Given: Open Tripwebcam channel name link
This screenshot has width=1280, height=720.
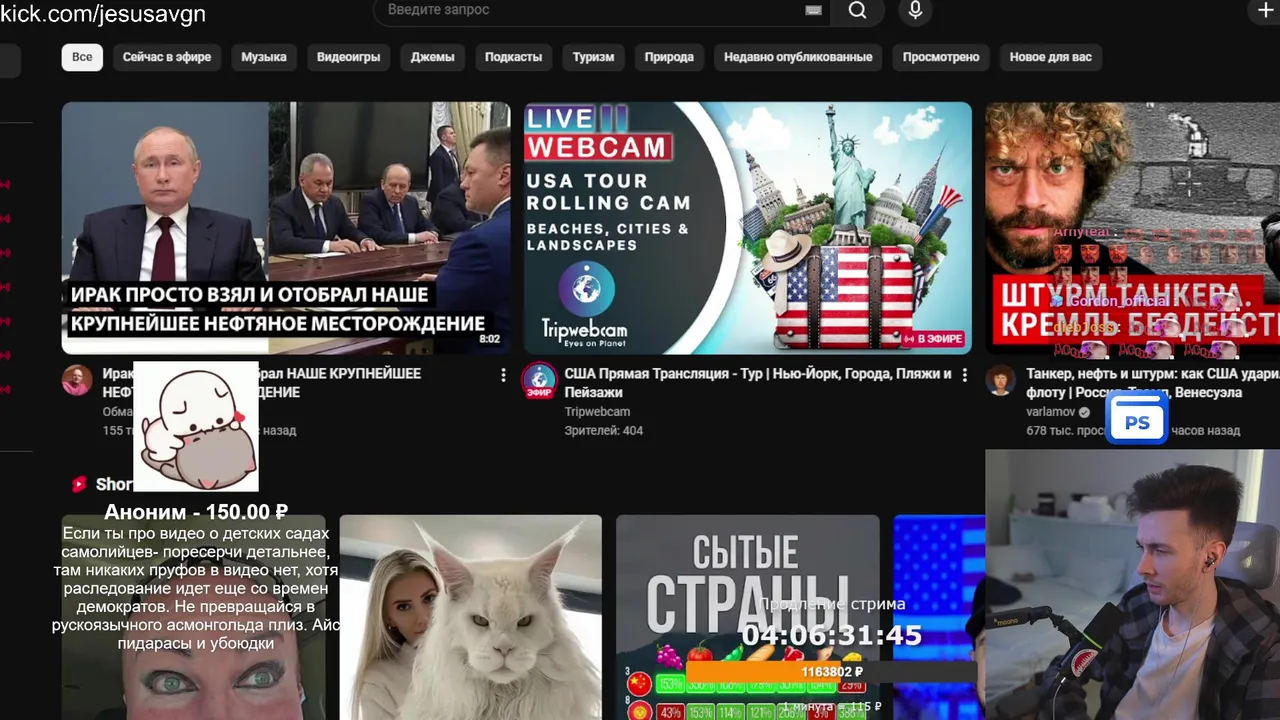Looking at the screenshot, I should point(597,412).
